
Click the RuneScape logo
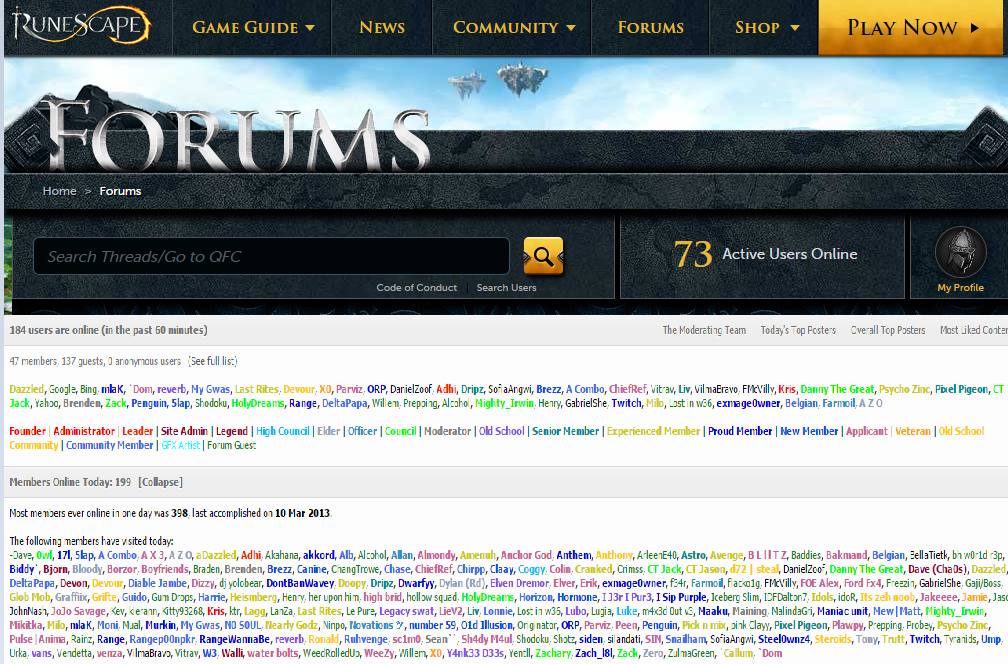(x=81, y=26)
